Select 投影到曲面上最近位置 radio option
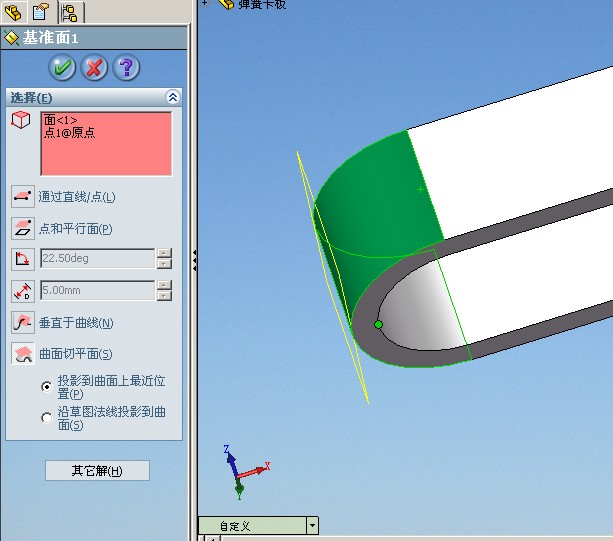613x541 pixels. click(47, 387)
